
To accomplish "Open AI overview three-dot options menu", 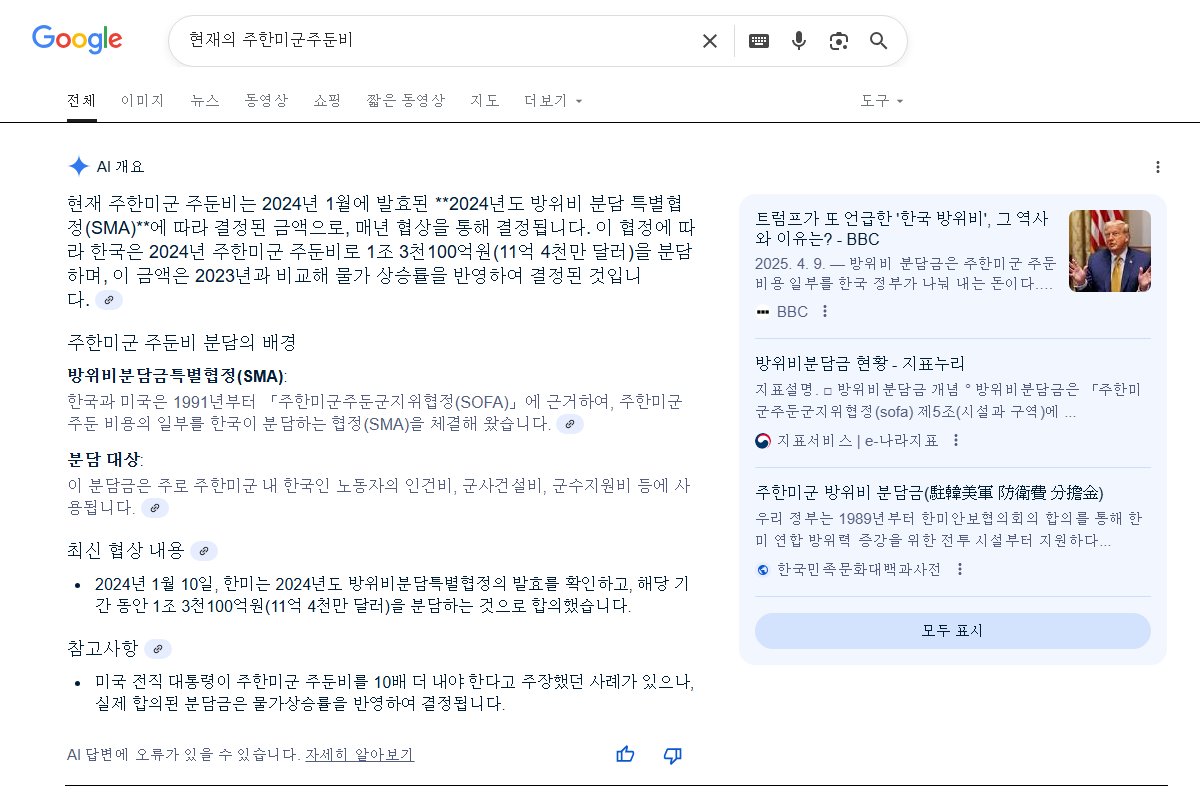I will (x=1158, y=167).
